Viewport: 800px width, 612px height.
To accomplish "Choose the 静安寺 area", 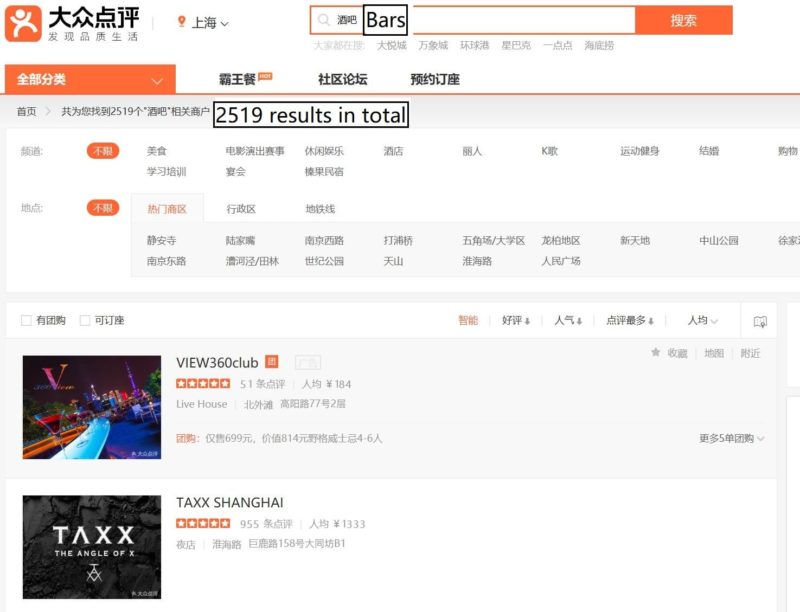I will click(161, 240).
